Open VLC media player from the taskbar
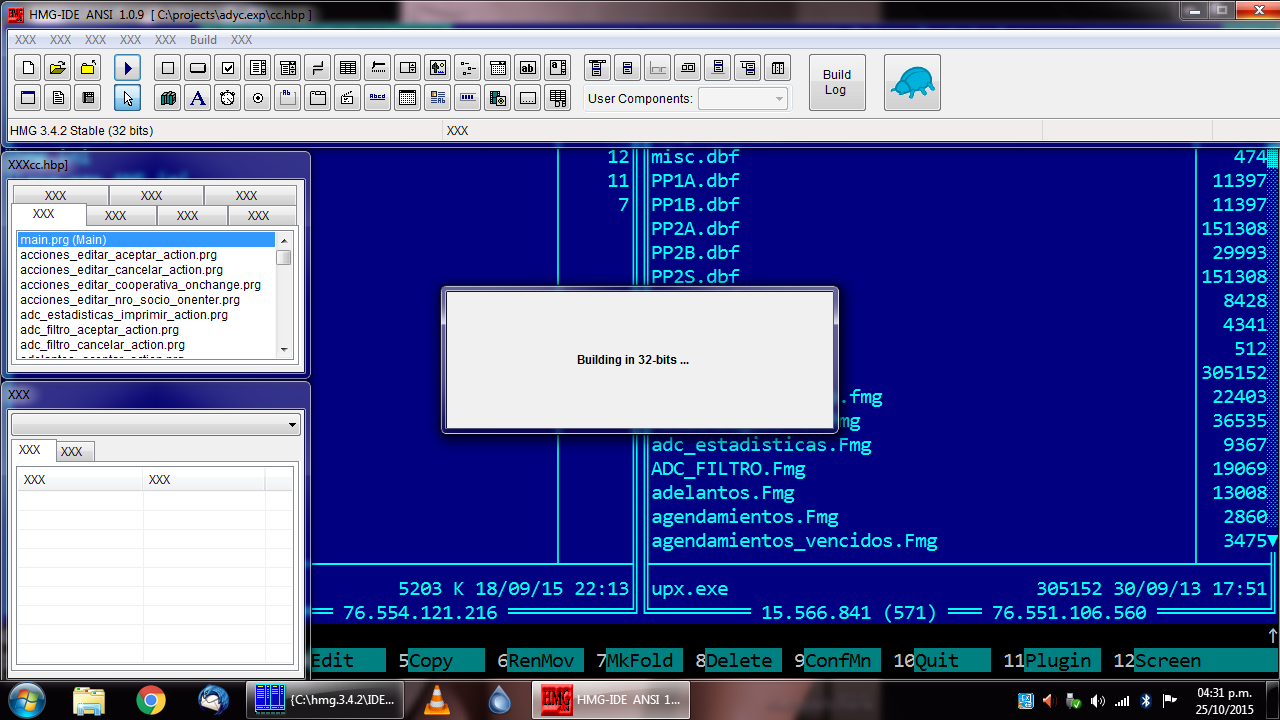Screen dimensions: 1280x720 pyautogui.click(x=437, y=700)
